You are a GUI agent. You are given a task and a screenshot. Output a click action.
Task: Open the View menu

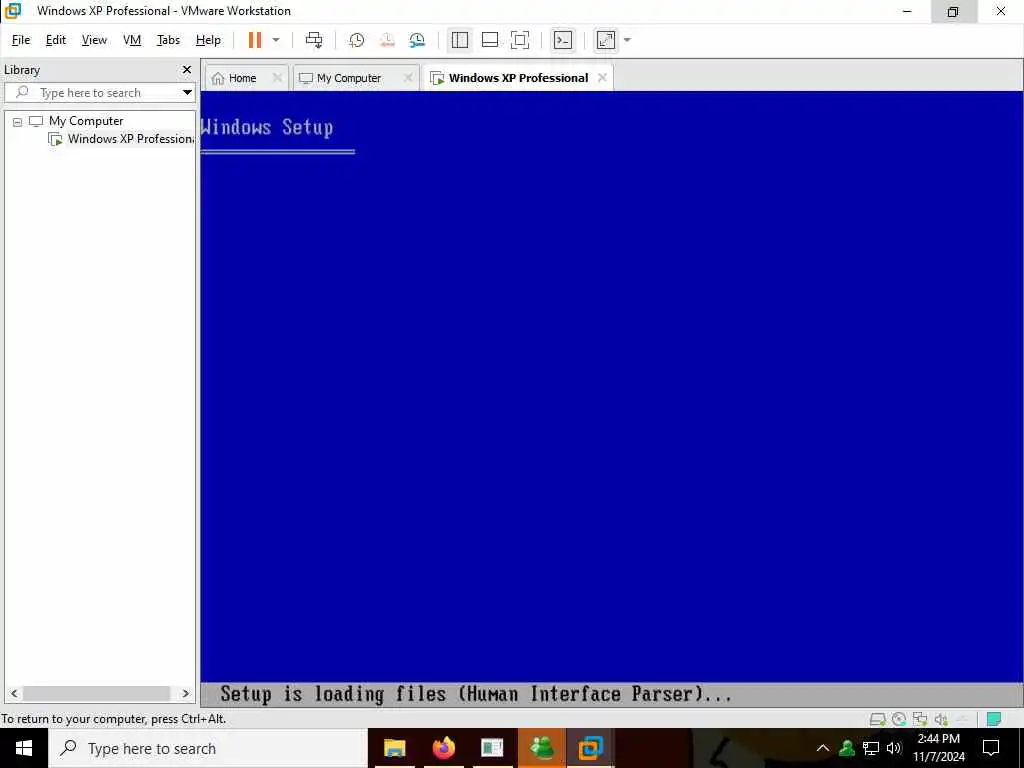[x=94, y=40]
